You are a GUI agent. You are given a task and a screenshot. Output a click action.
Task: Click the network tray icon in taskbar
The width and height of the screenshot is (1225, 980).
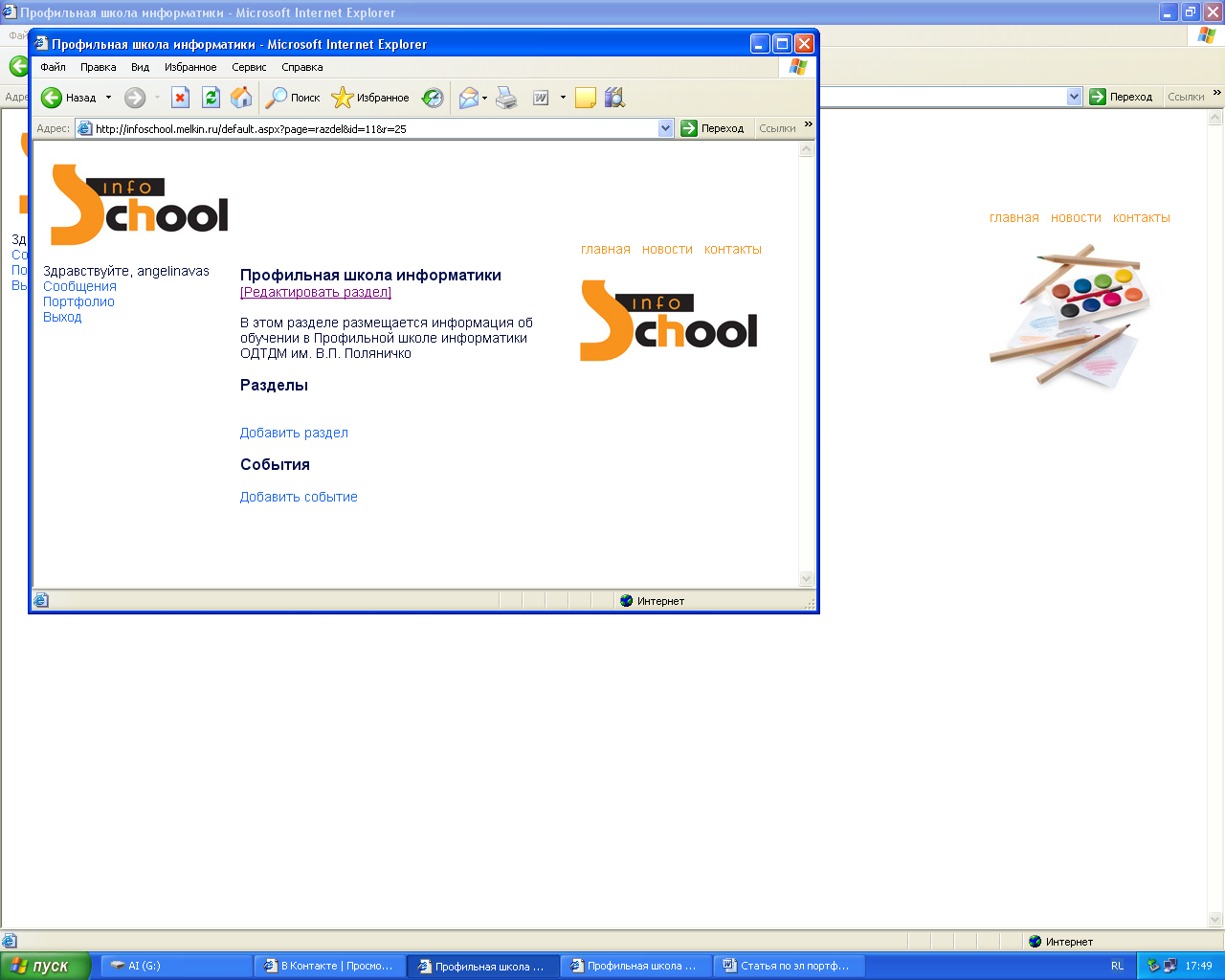tap(1169, 966)
